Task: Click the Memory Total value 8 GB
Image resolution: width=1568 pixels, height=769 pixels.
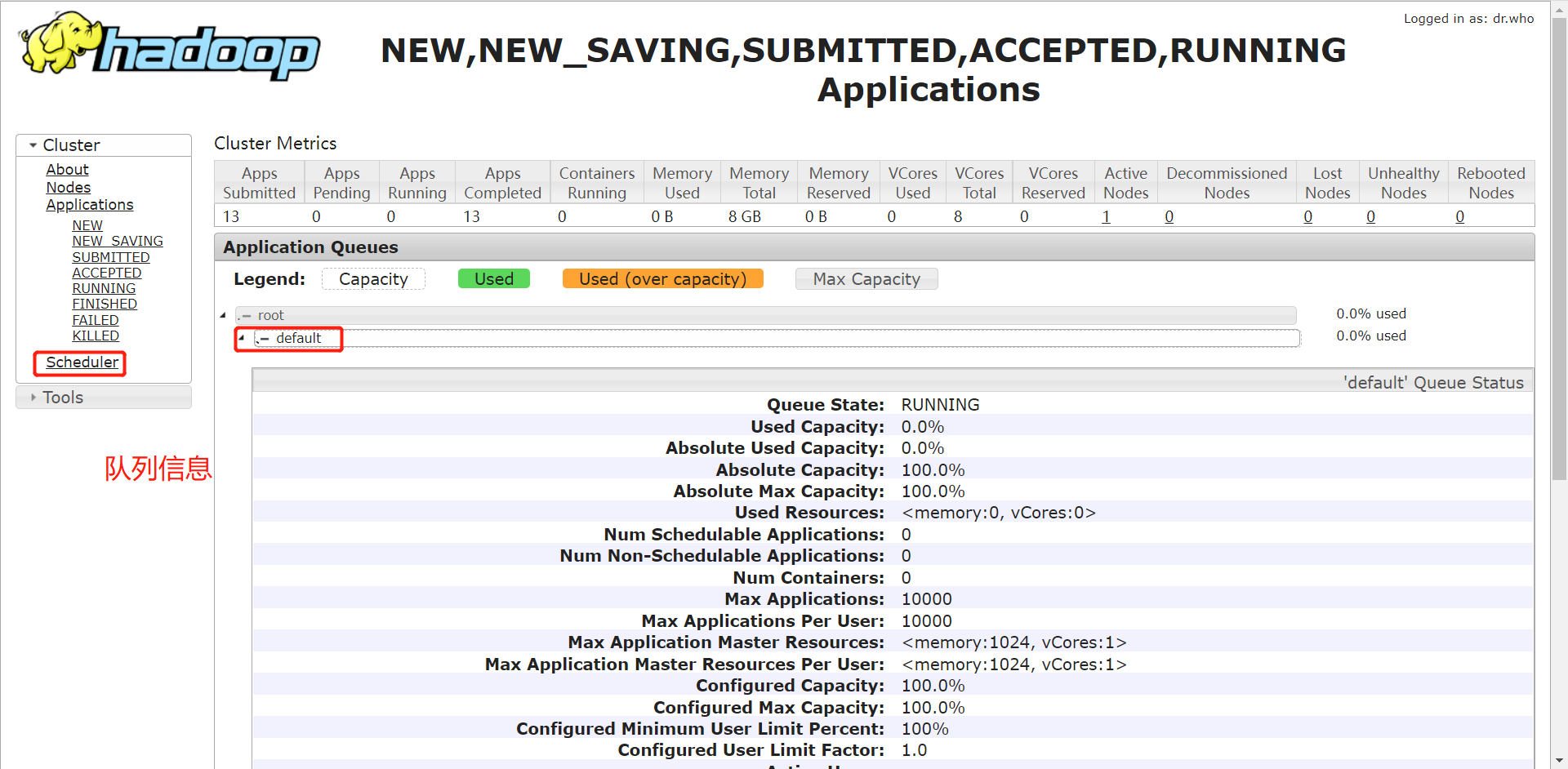Action: tap(745, 216)
